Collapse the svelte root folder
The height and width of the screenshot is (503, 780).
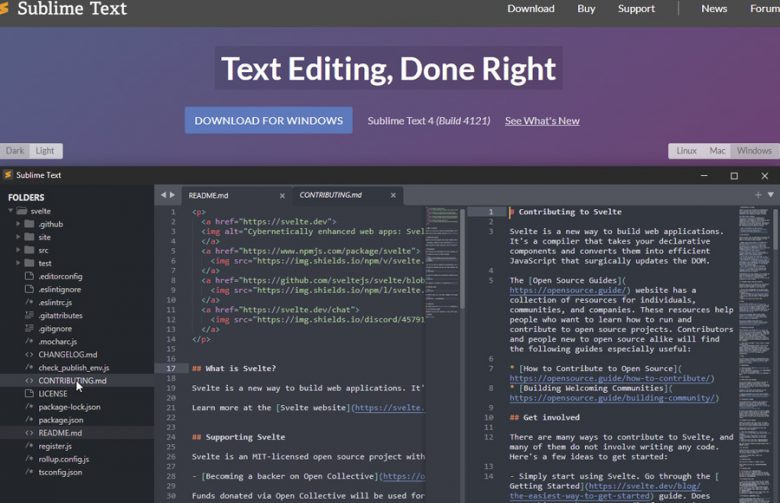coord(10,211)
